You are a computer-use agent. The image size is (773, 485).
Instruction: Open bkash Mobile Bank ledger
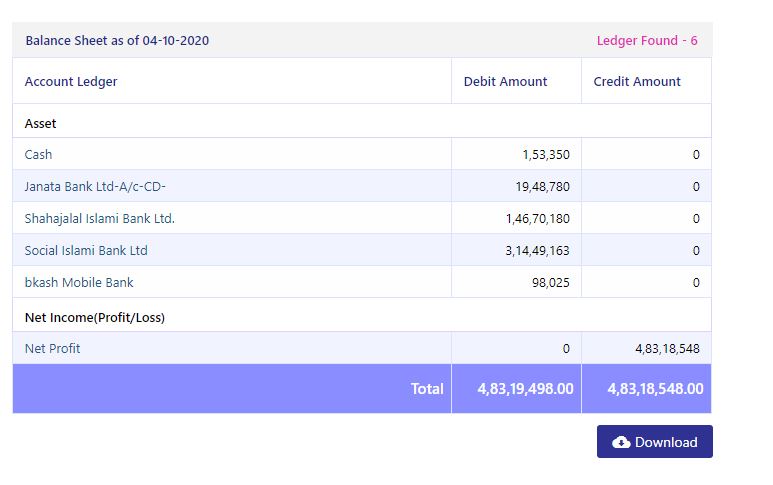pos(79,282)
